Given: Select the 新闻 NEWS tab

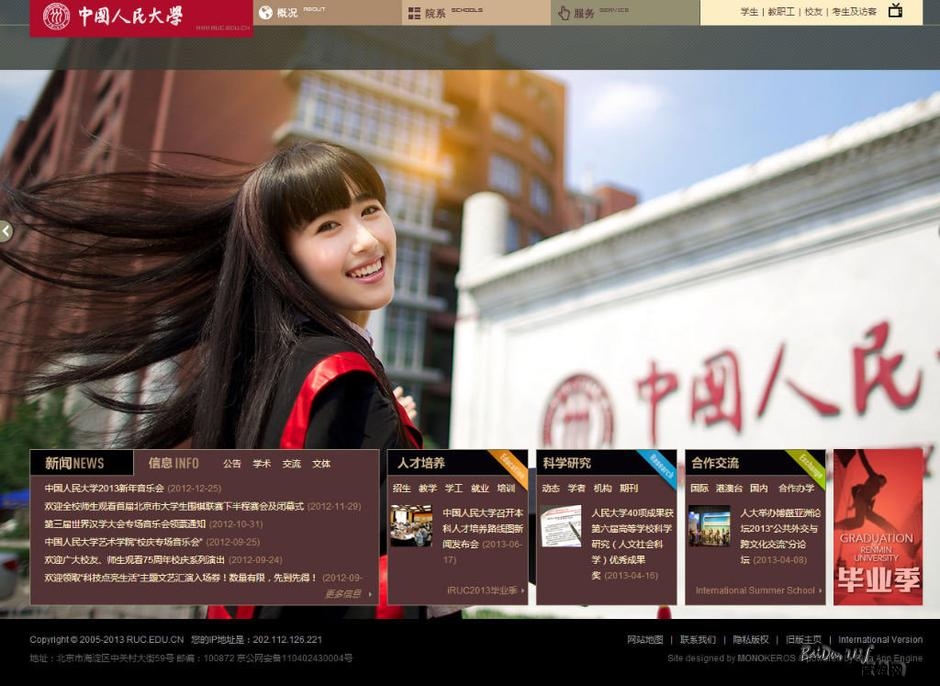Looking at the screenshot, I should pos(75,463).
